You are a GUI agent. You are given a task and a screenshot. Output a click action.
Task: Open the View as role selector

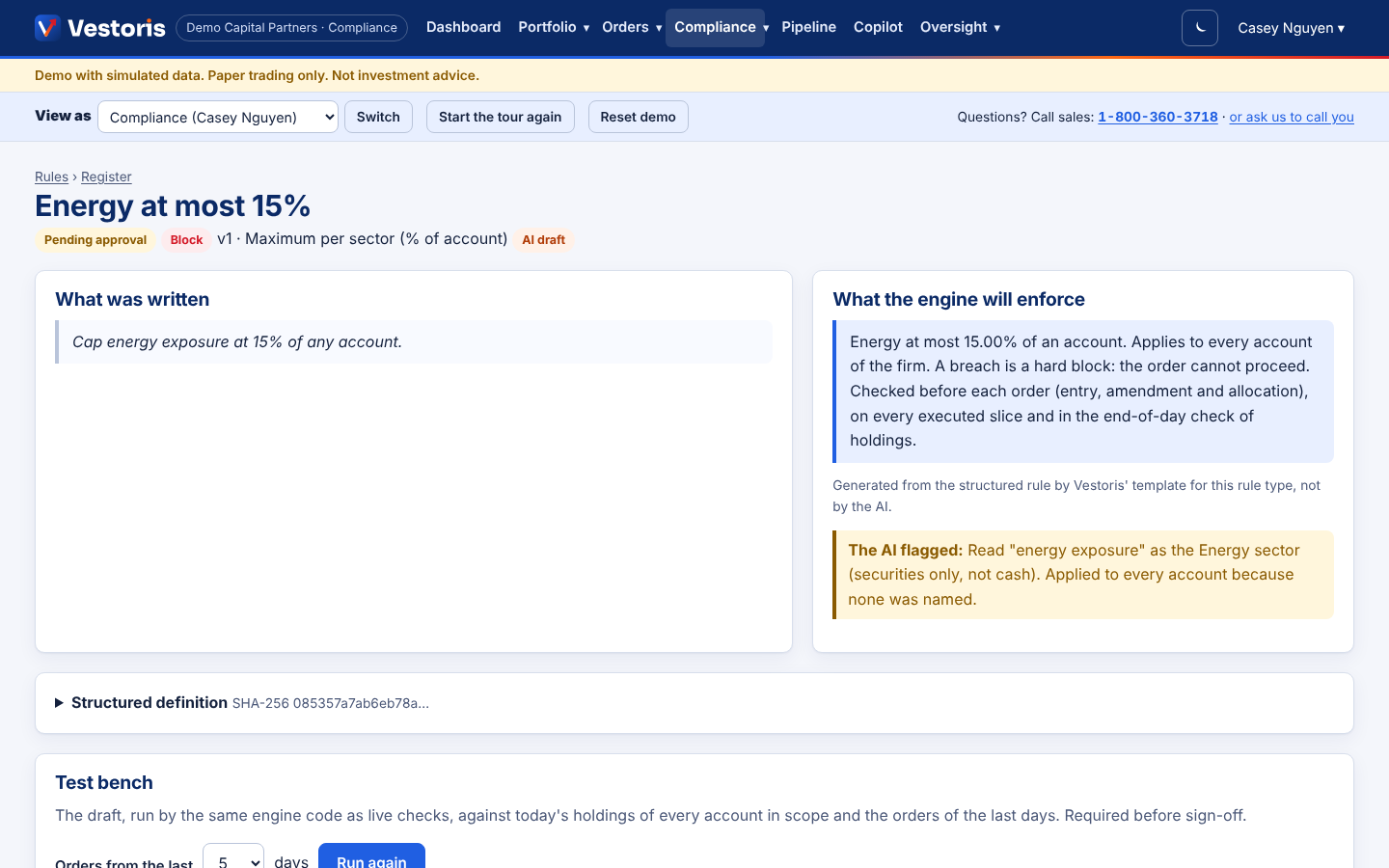click(218, 117)
